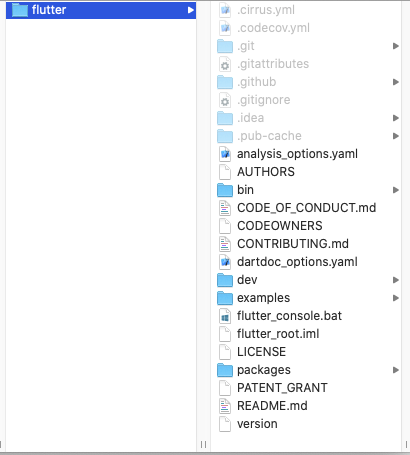
Task: Select the 'examples' folder name
Action: [x=264, y=298]
